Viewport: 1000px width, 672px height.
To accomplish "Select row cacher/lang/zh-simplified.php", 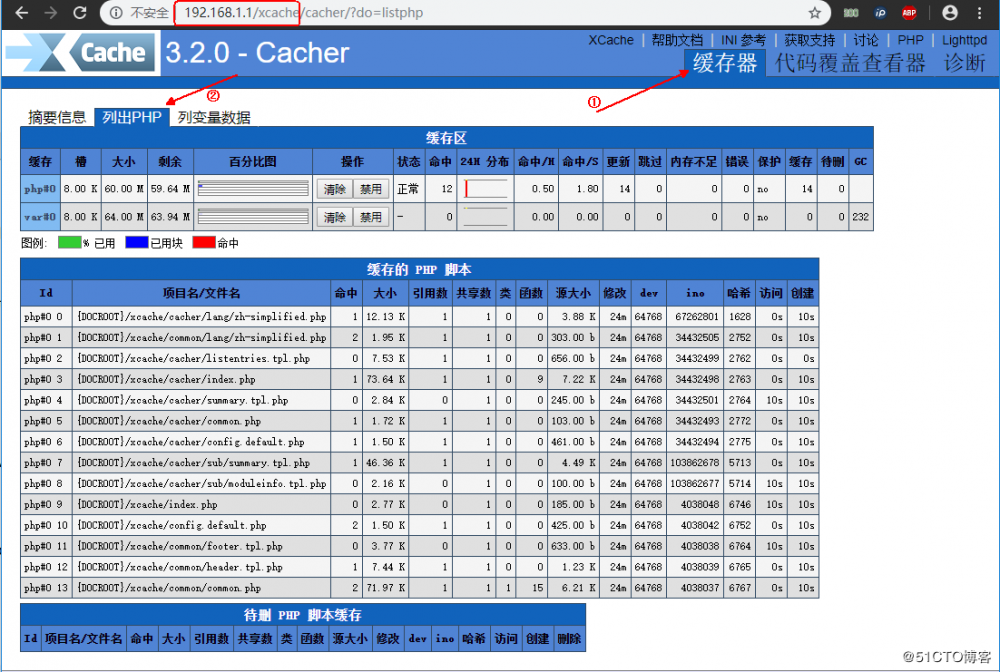I will click(x=419, y=316).
